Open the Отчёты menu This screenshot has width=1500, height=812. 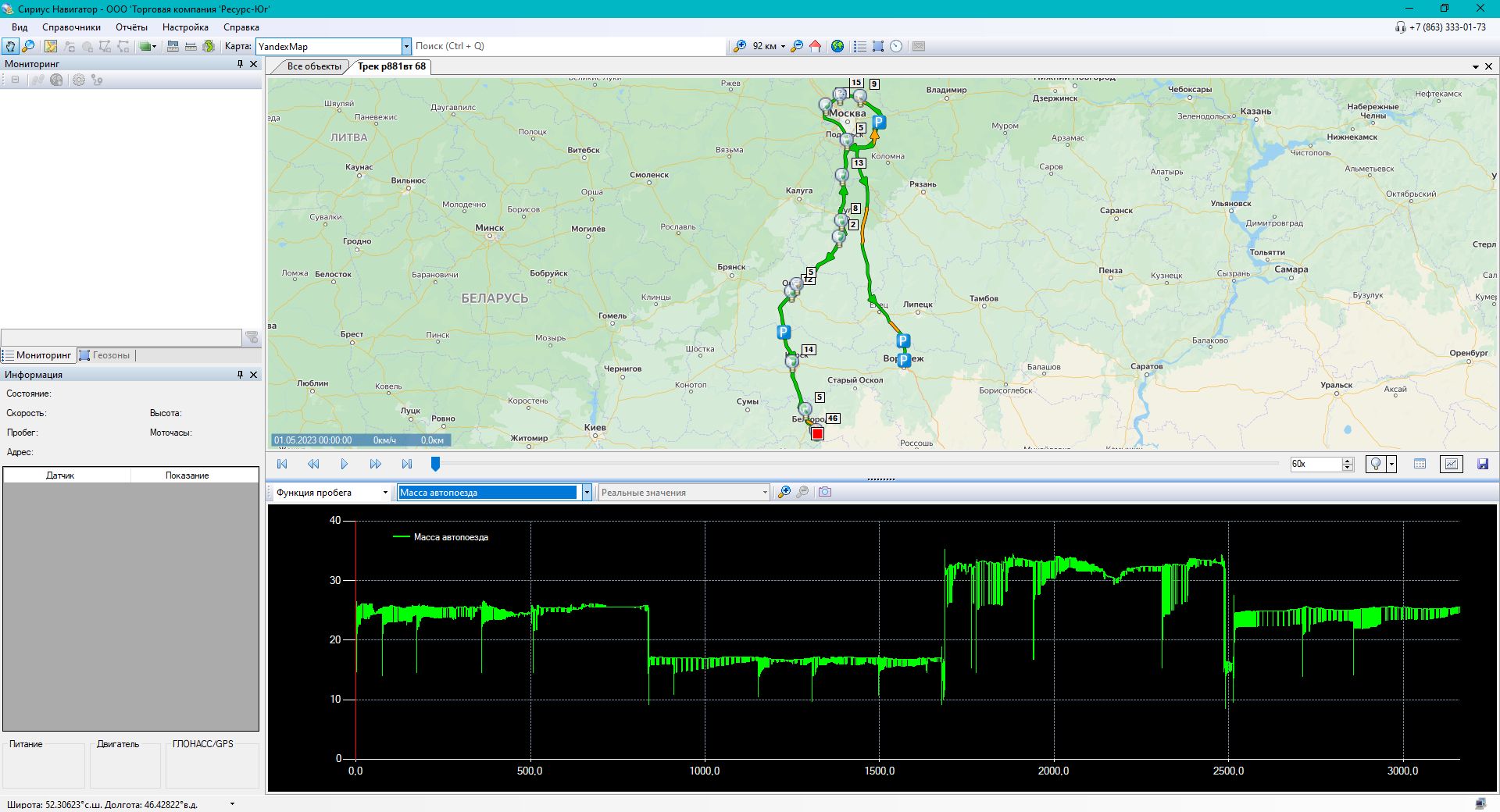coord(131,27)
